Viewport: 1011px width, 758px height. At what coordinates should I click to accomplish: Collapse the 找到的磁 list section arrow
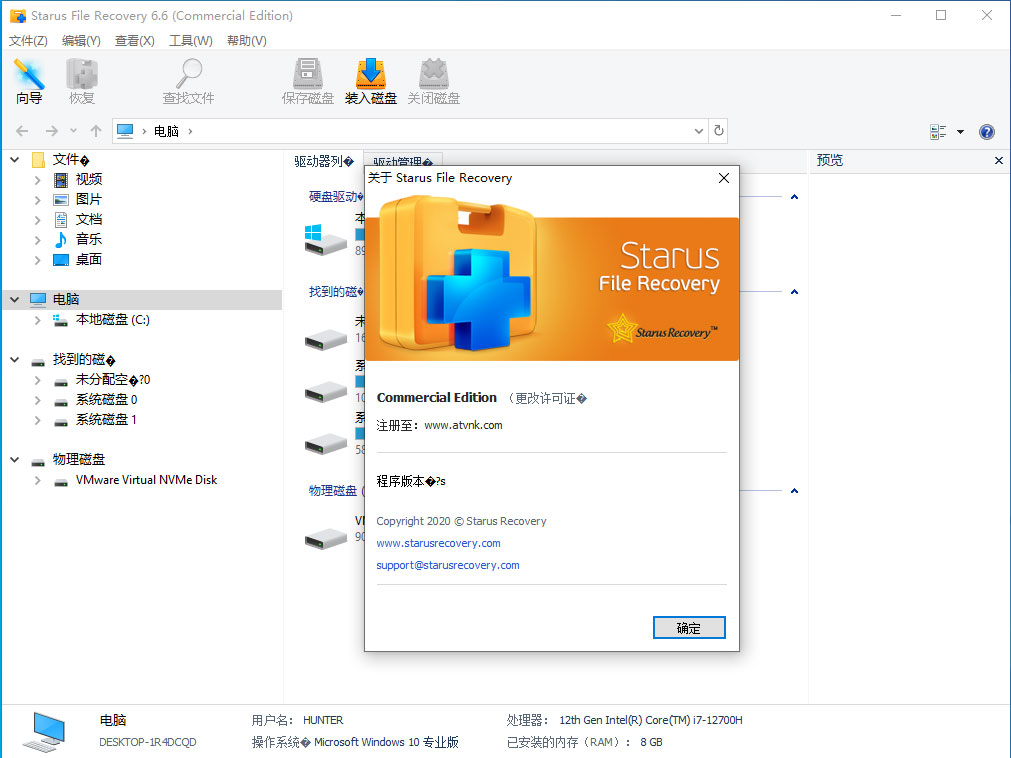pos(794,292)
